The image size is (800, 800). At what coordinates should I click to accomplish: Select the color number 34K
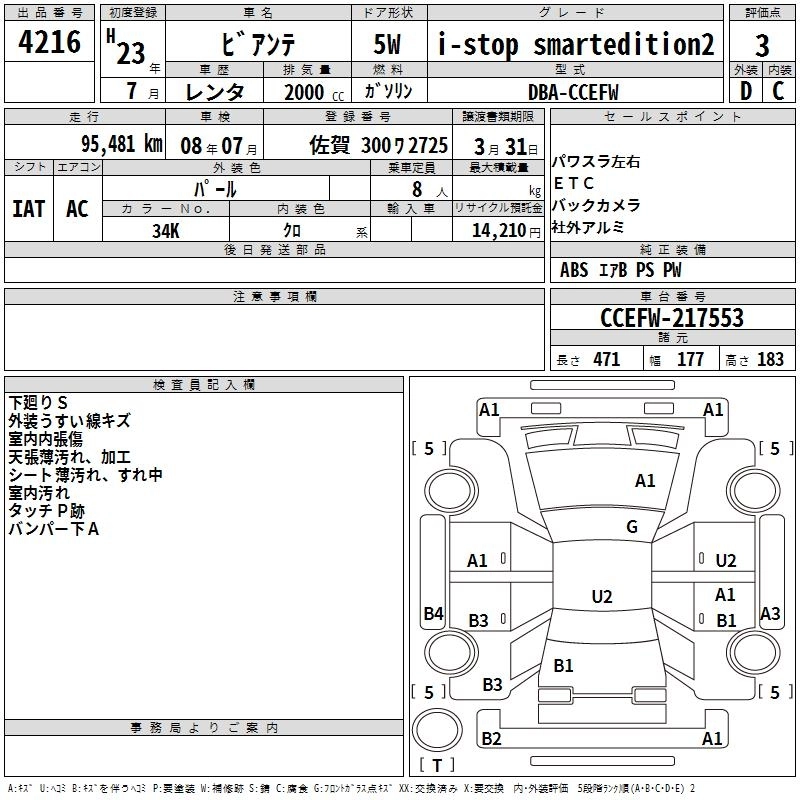click(x=165, y=230)
